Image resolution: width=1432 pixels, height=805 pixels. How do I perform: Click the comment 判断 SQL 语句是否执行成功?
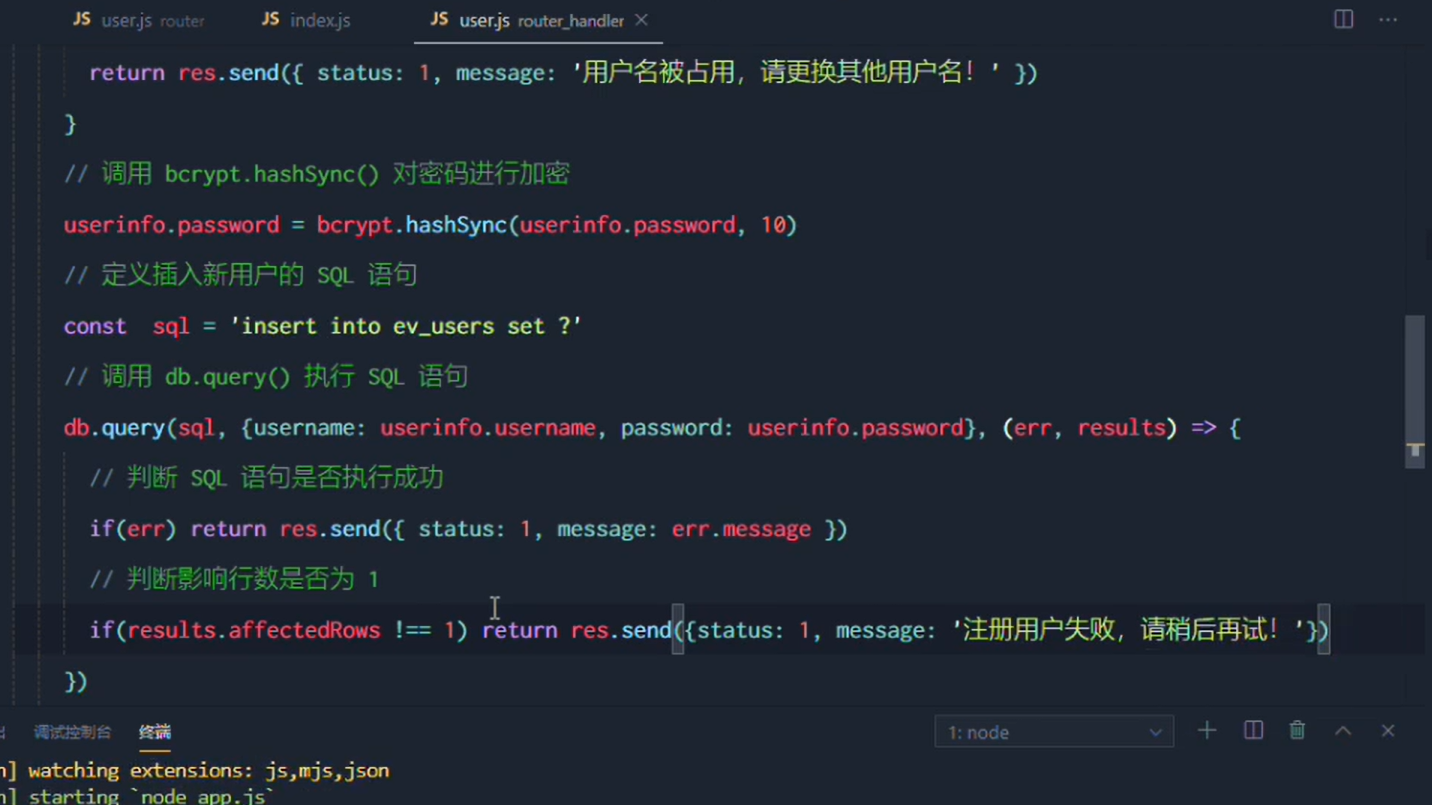pyautogui.click(x=266, y=478)
